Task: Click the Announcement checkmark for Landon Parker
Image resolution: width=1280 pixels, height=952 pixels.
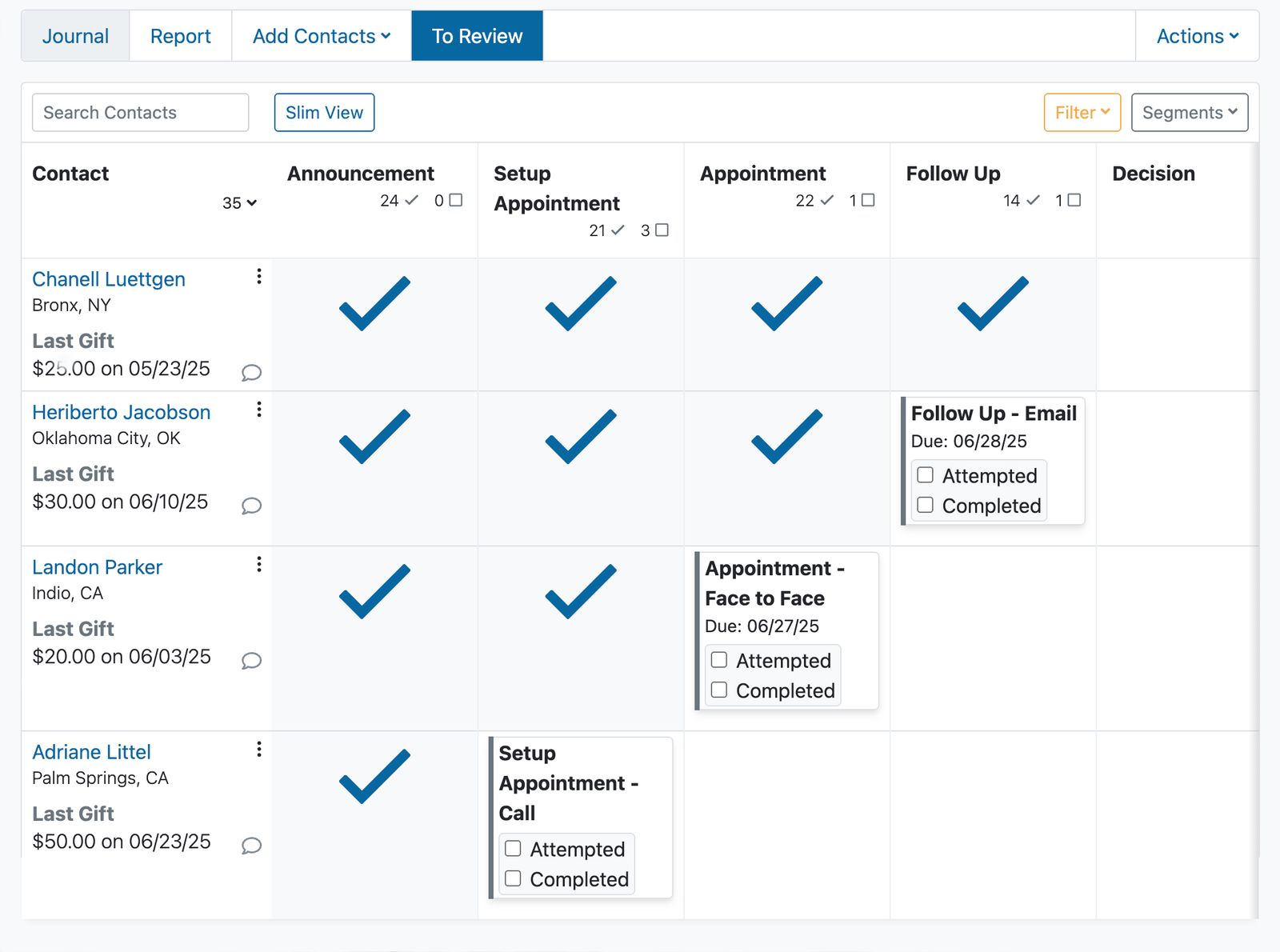Action: click(373, 592)
